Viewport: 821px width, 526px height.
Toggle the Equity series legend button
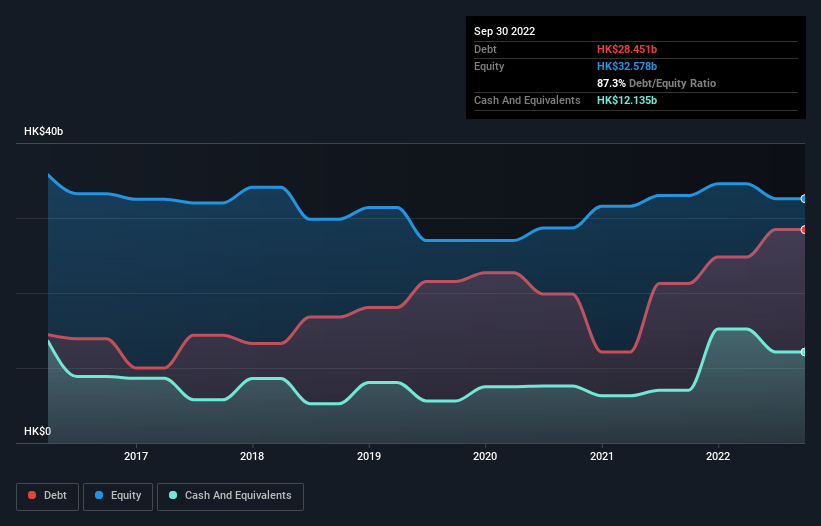tap(118, 496)
